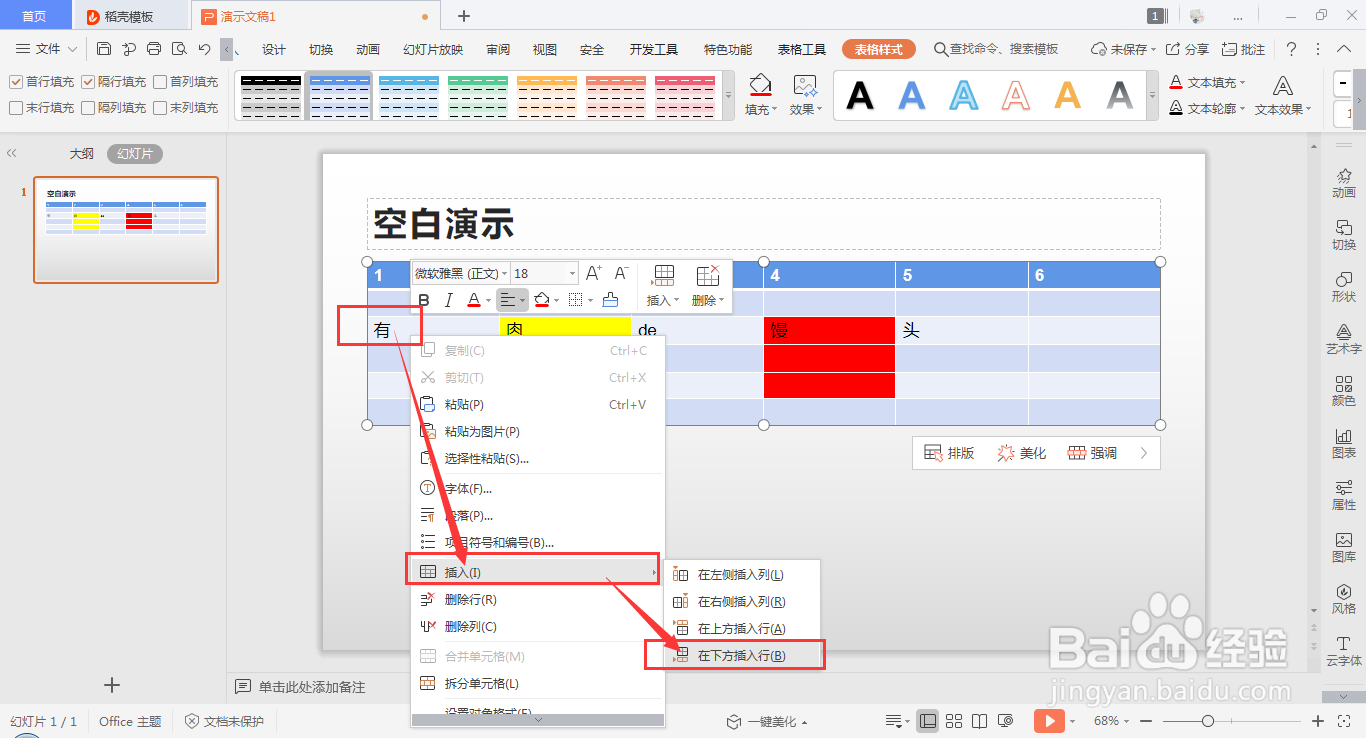Select 在下方插入行(B) submenu item

pyautogui.click(x=744, y=655)
